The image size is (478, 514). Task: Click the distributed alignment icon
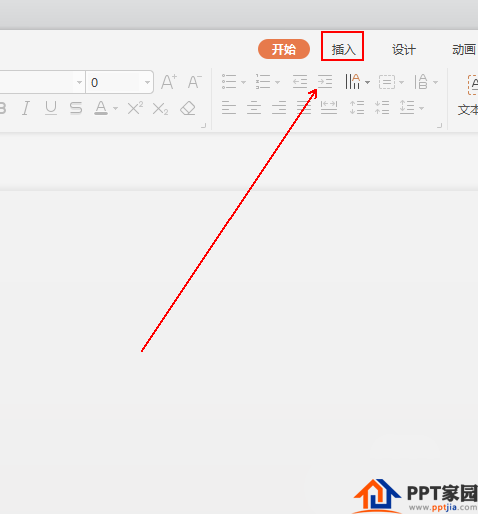click(x=329, y=108)
